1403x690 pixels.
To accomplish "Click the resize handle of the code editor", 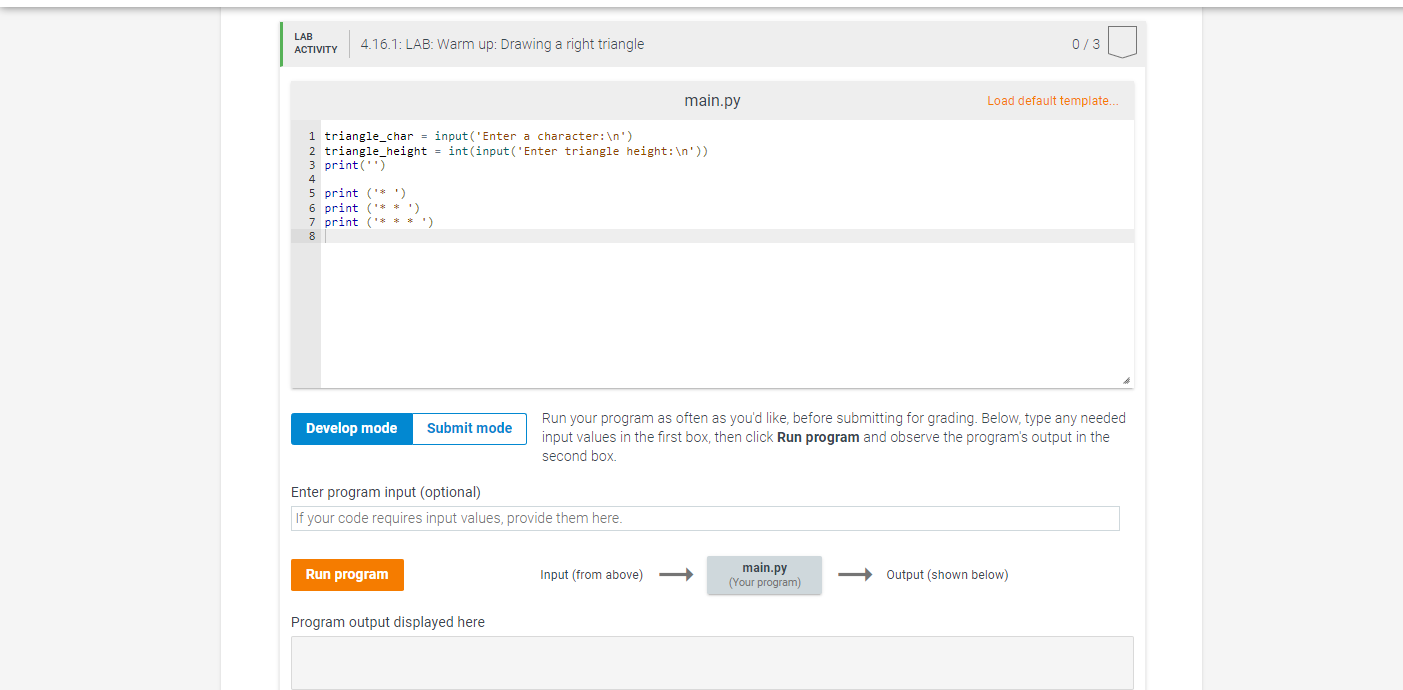I will click(1126, 380).
